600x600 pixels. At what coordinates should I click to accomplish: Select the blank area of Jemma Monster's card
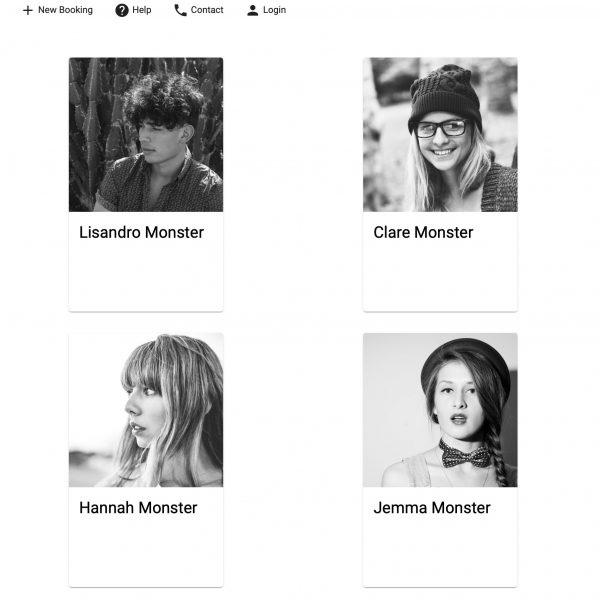[x=440, y=554]
